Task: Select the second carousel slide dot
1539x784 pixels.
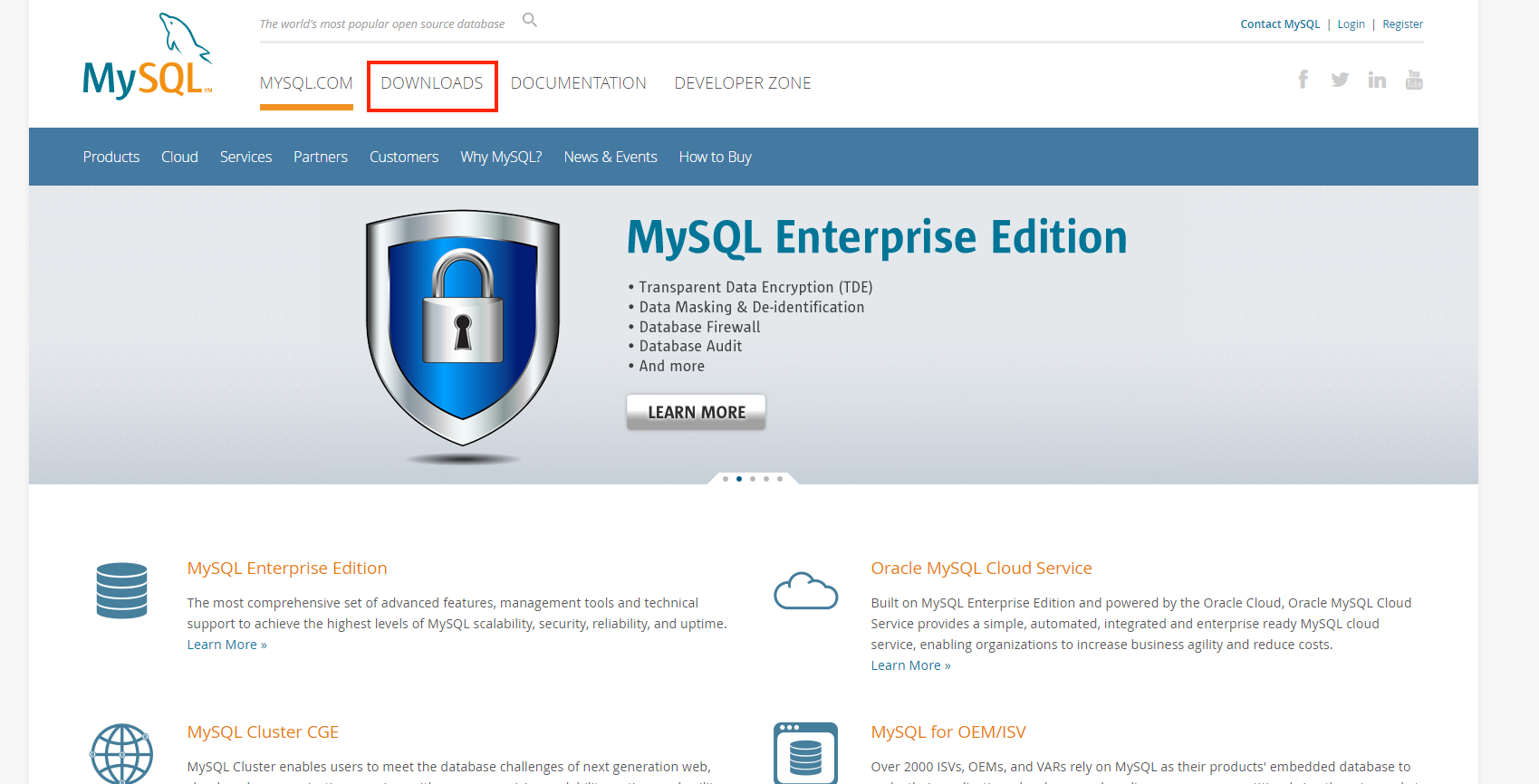Action: pyautogui.click(x=739, y=479)
